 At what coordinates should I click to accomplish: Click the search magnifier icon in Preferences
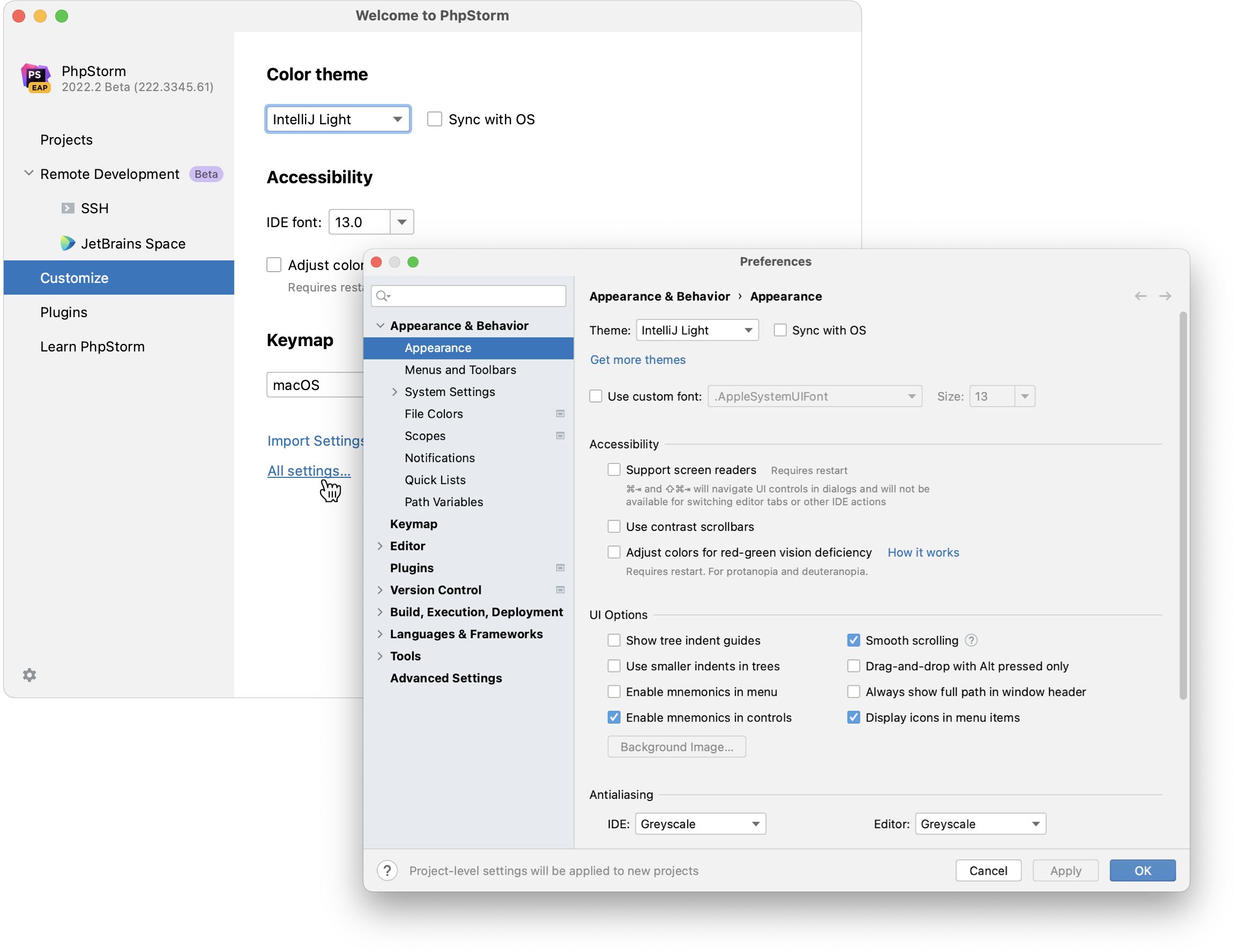pyautogui.click(x=383, y=296)
